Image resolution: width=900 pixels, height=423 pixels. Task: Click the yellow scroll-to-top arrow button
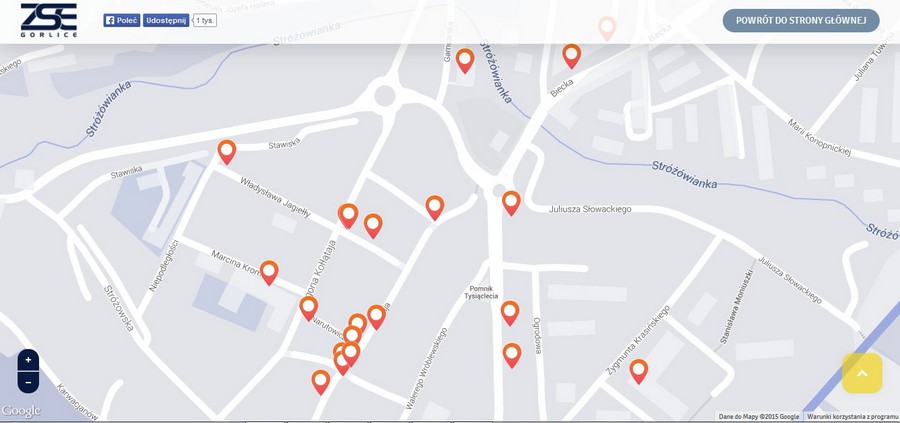tap(862, 373)
